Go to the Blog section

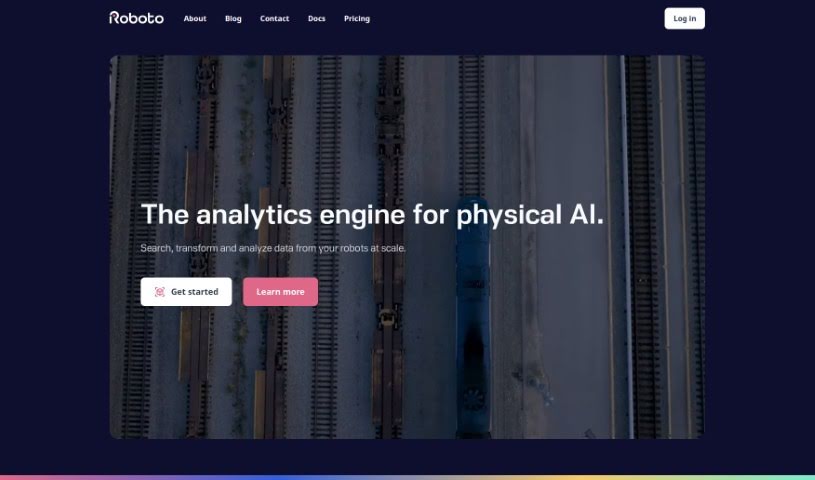[x=233, y=19]
